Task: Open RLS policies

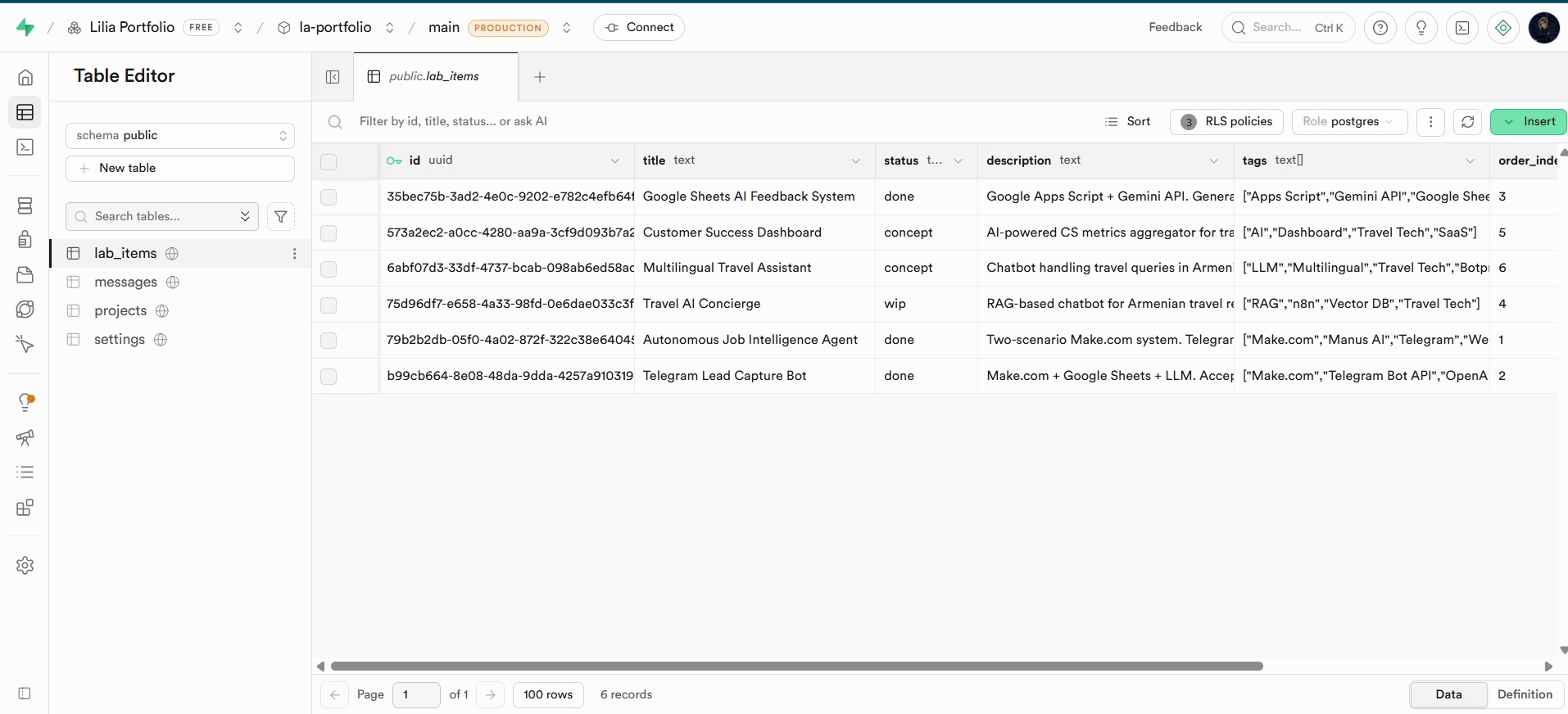Action: click(x=1227, y=122)
